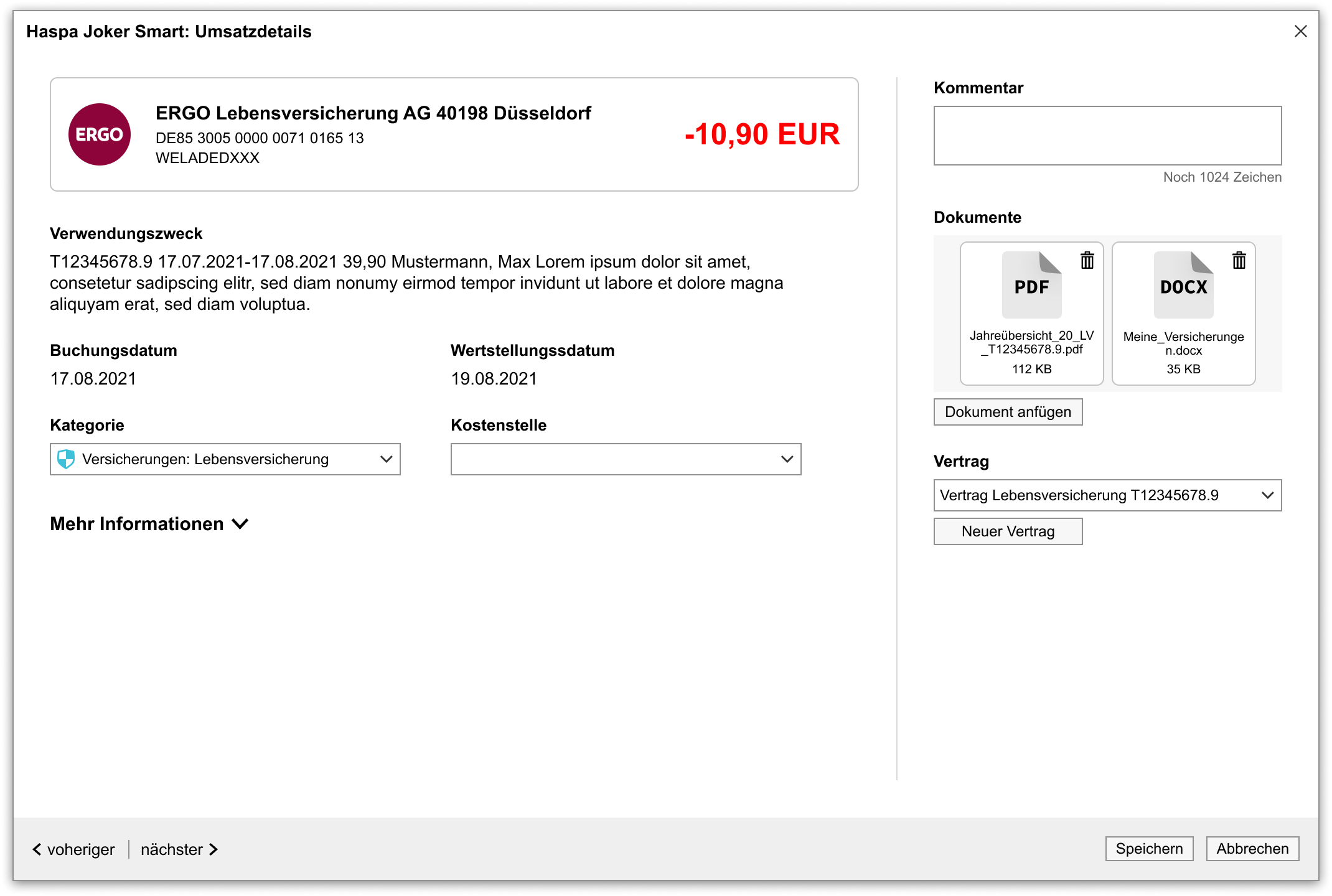Save changes with the Speichern button
Image resolution: width=1332 pixels, height=896 pixels.
(1149, 849)
